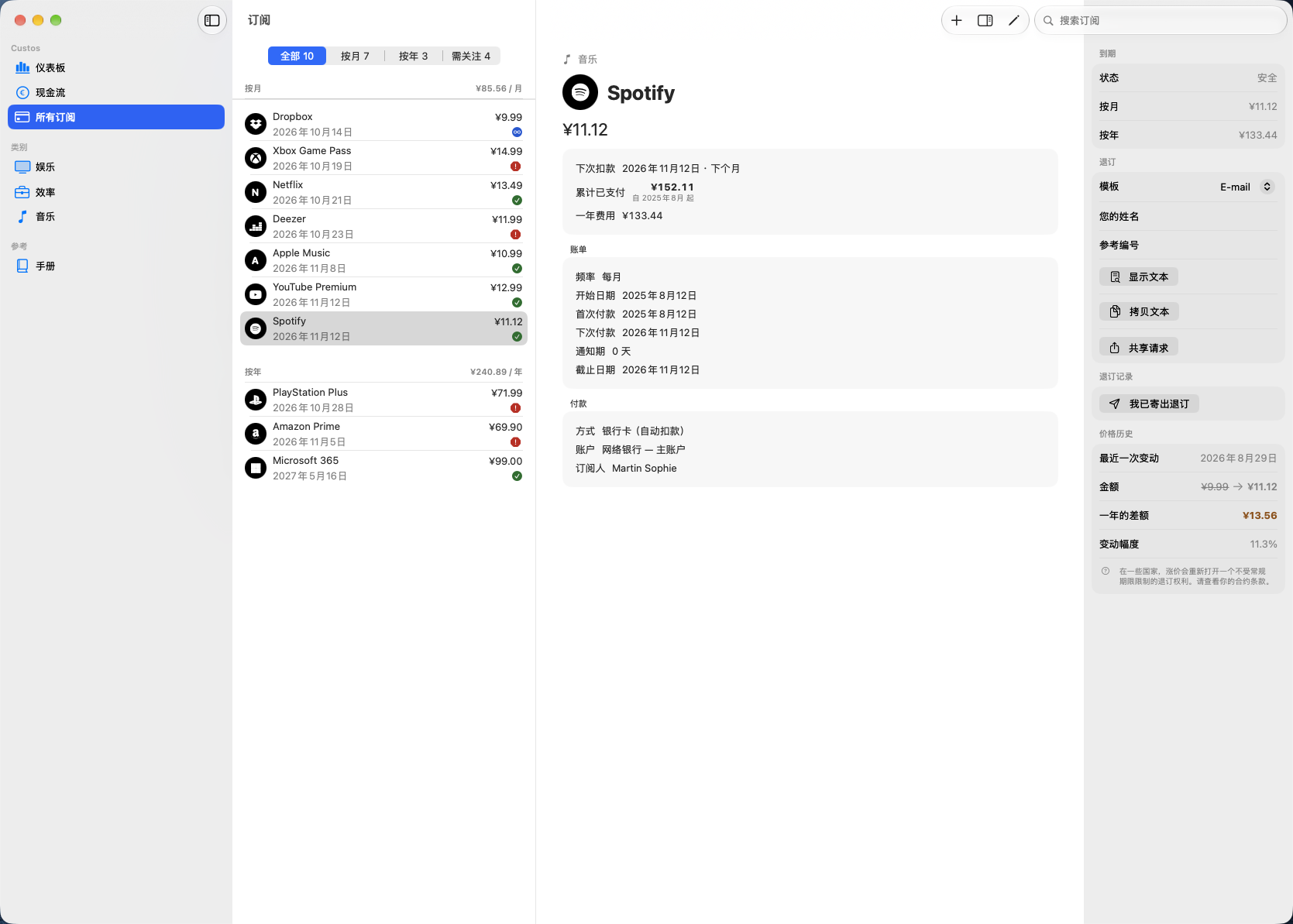The width and height of the screenshot is (1293, 924).
Task: Toggle the inspector panel icon
Action: pyautogui.click(x=985, y=21)
